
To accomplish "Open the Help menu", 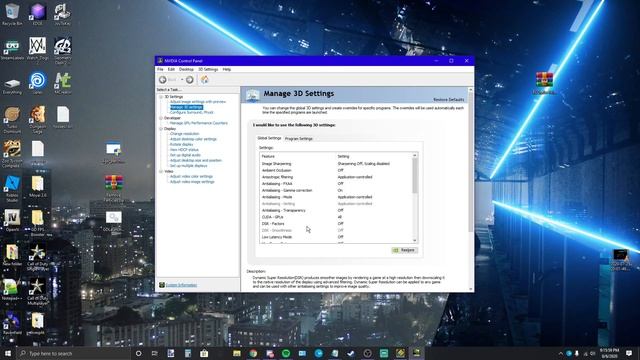I will coord(227,69).
